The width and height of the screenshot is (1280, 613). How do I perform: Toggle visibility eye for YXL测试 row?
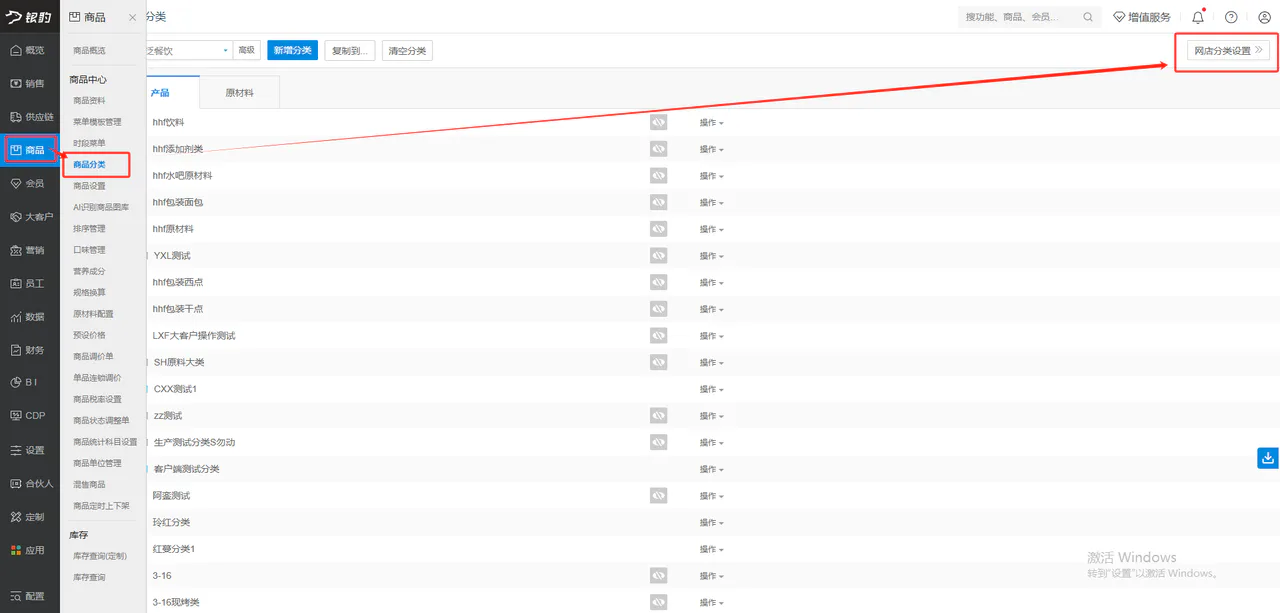click(x=658, y=256)
